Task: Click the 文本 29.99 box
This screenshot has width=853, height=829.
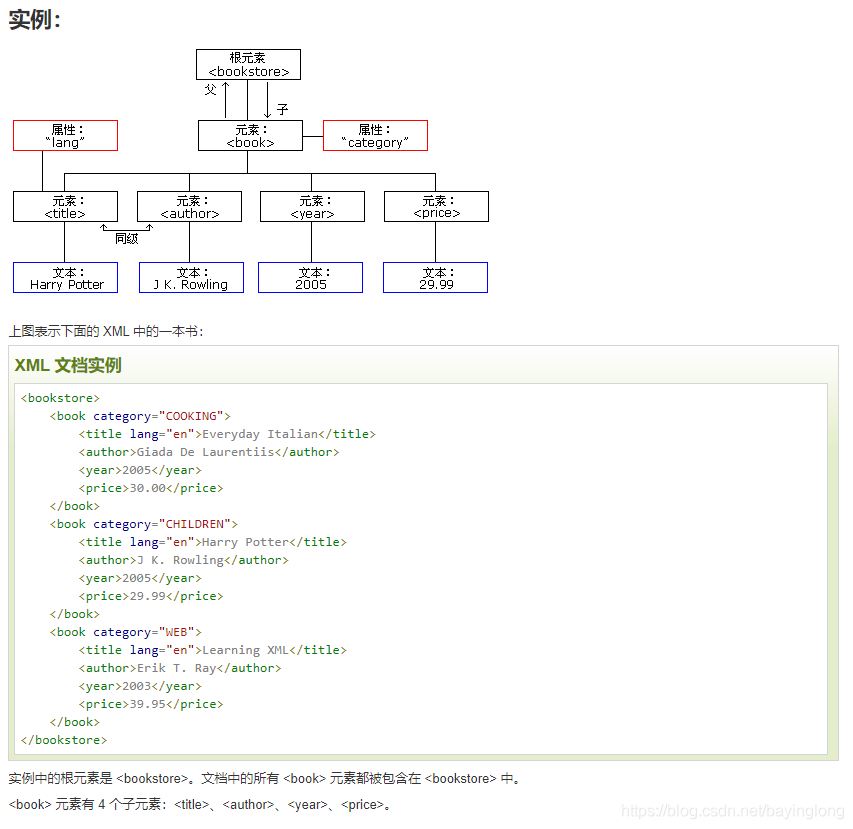Action: tap(434, 277)
